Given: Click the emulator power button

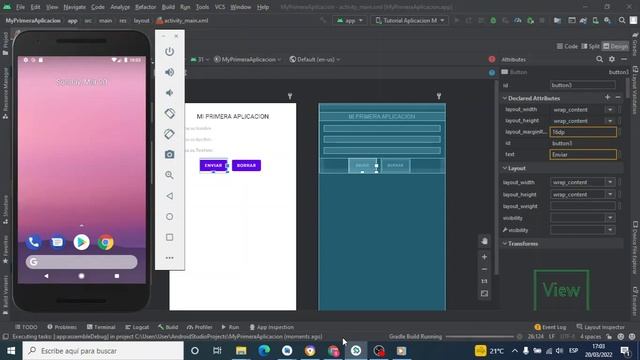Looking at the screenshot, I should (x=169, y=51).
